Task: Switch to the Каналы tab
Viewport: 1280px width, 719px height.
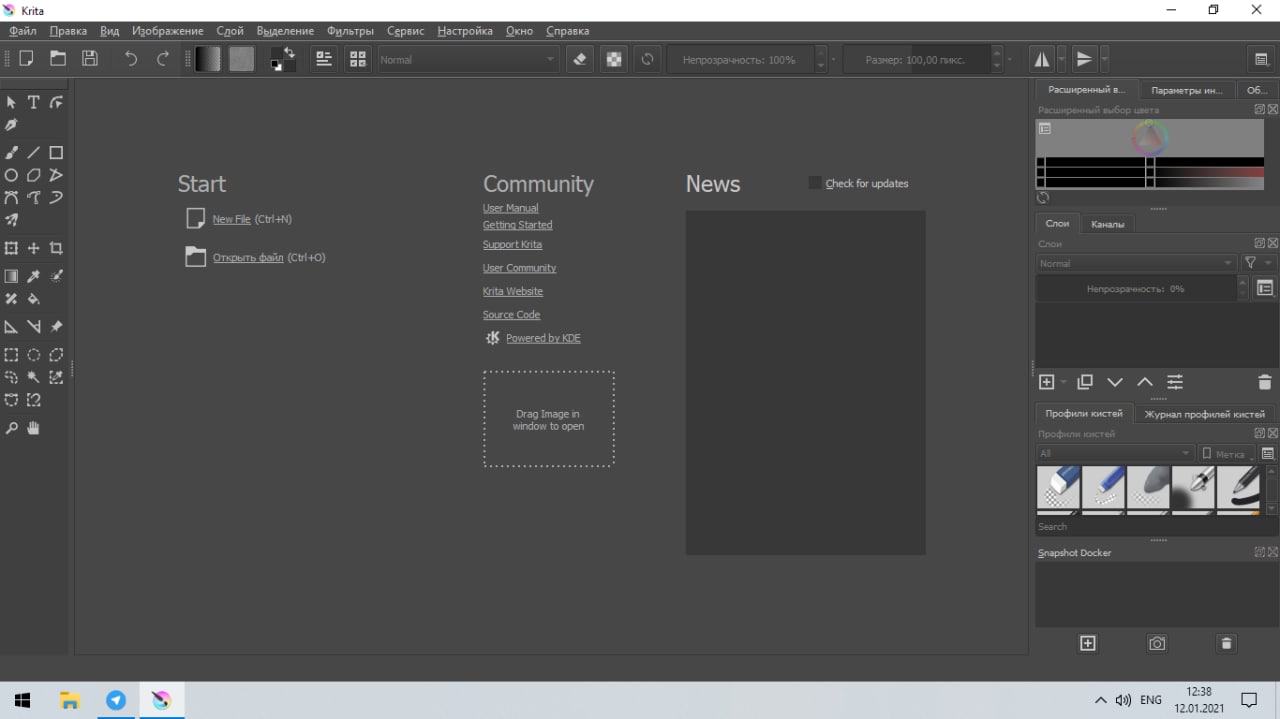Action: click(1107, 224)
